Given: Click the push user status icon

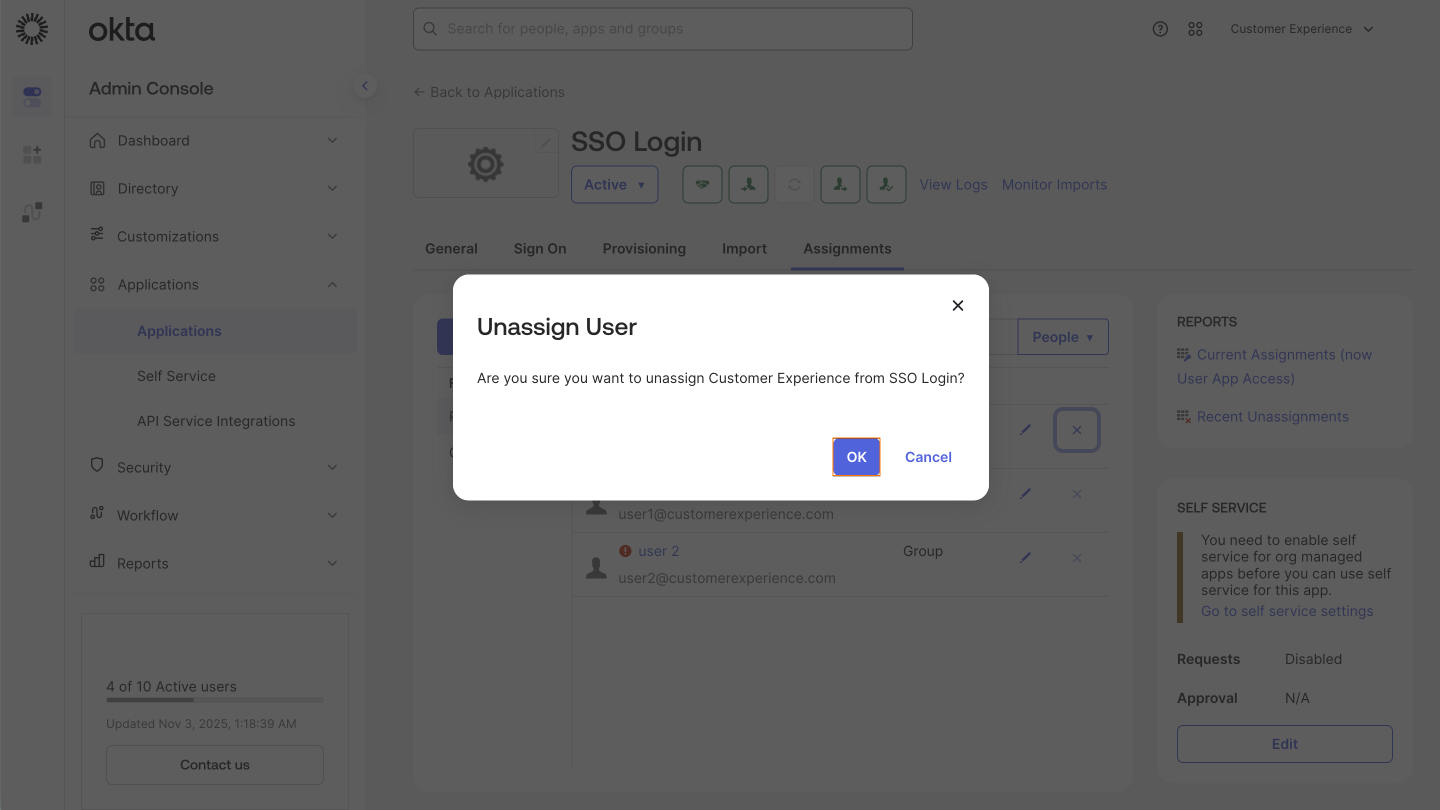Looking at the screenshot, I should tap(840, 184).
